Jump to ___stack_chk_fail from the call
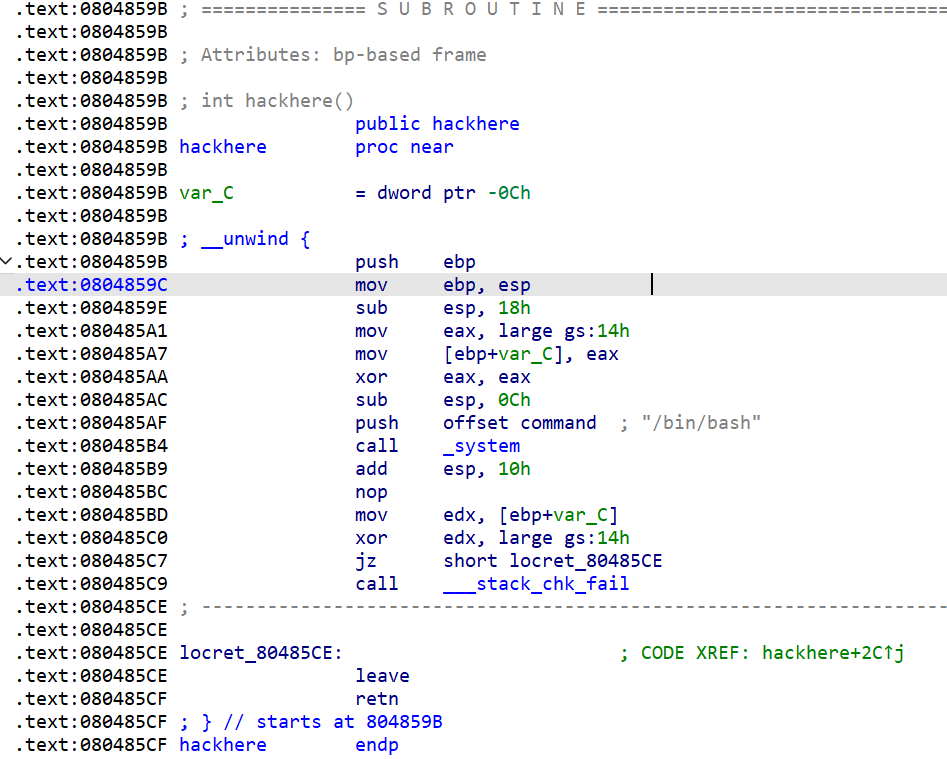This screenshot has height=759, width=947. click(x=536, y=584)
